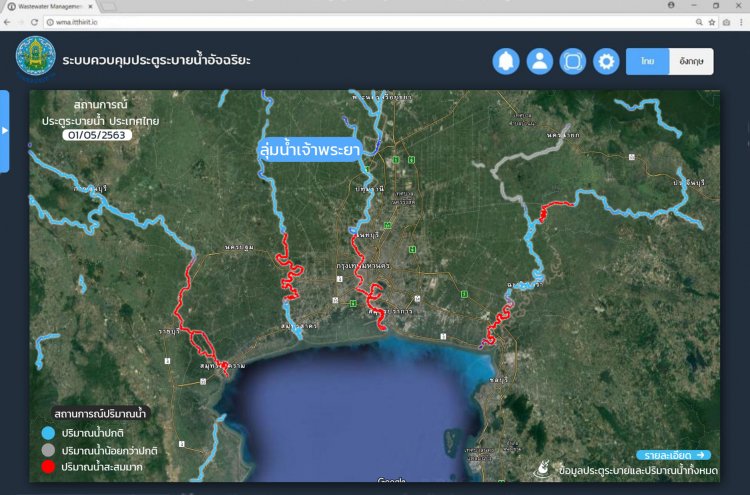Click the red accumulated water legend swatch
750x495 pixels.
tap(47, 467)
